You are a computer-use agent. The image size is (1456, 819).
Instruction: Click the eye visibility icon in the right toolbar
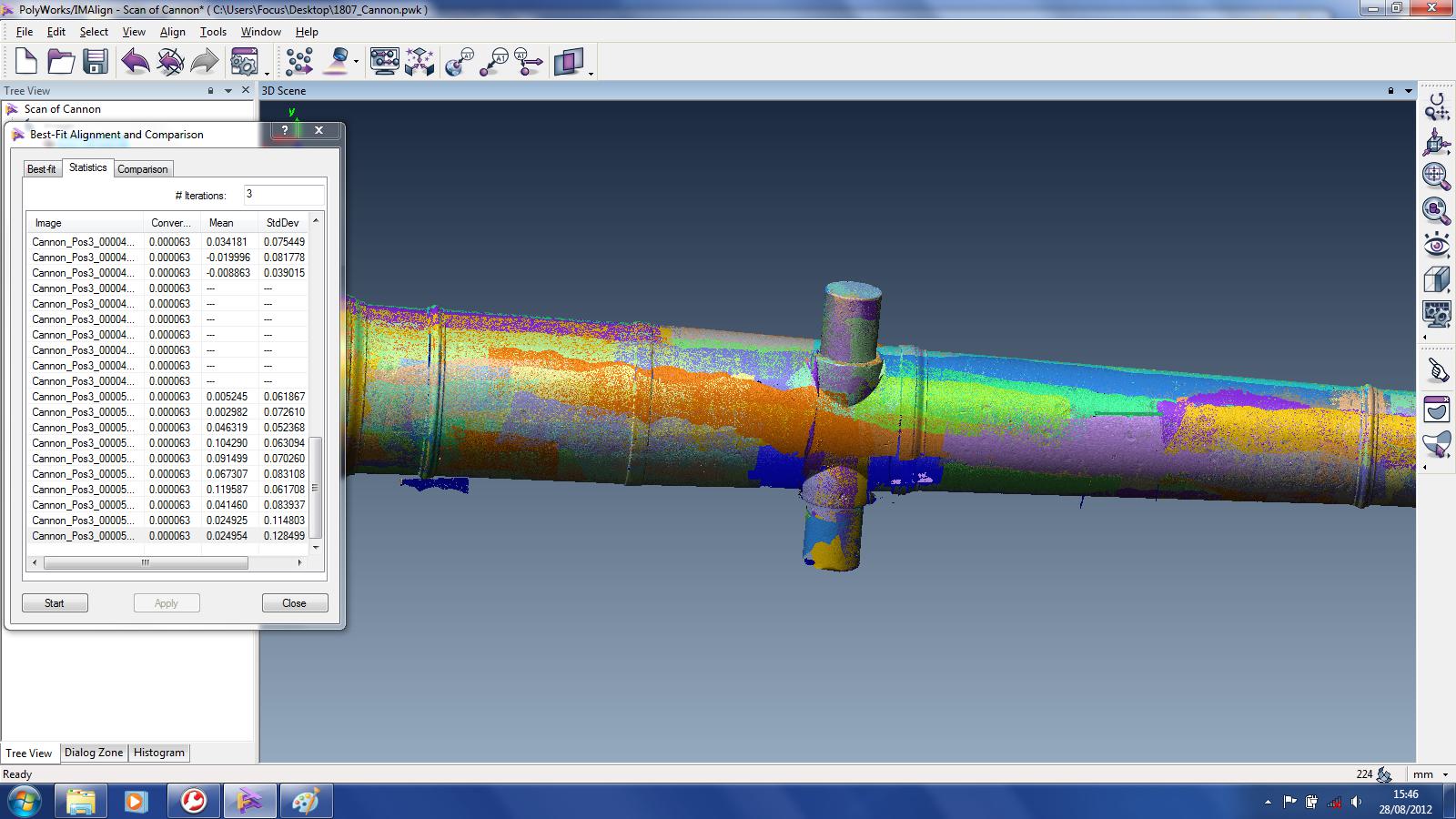1436,246
